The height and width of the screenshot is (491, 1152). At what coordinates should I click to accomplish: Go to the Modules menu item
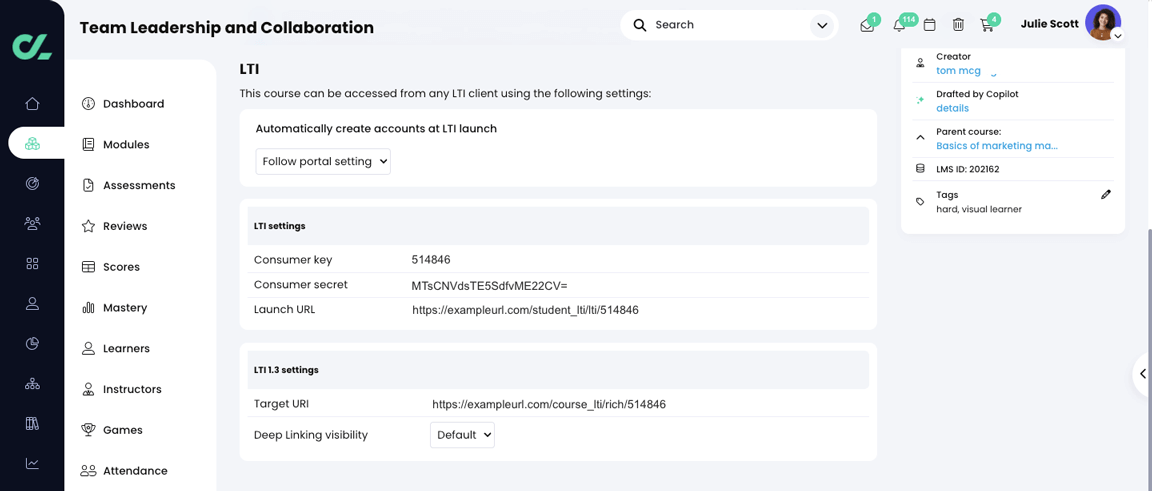(126, 145)
